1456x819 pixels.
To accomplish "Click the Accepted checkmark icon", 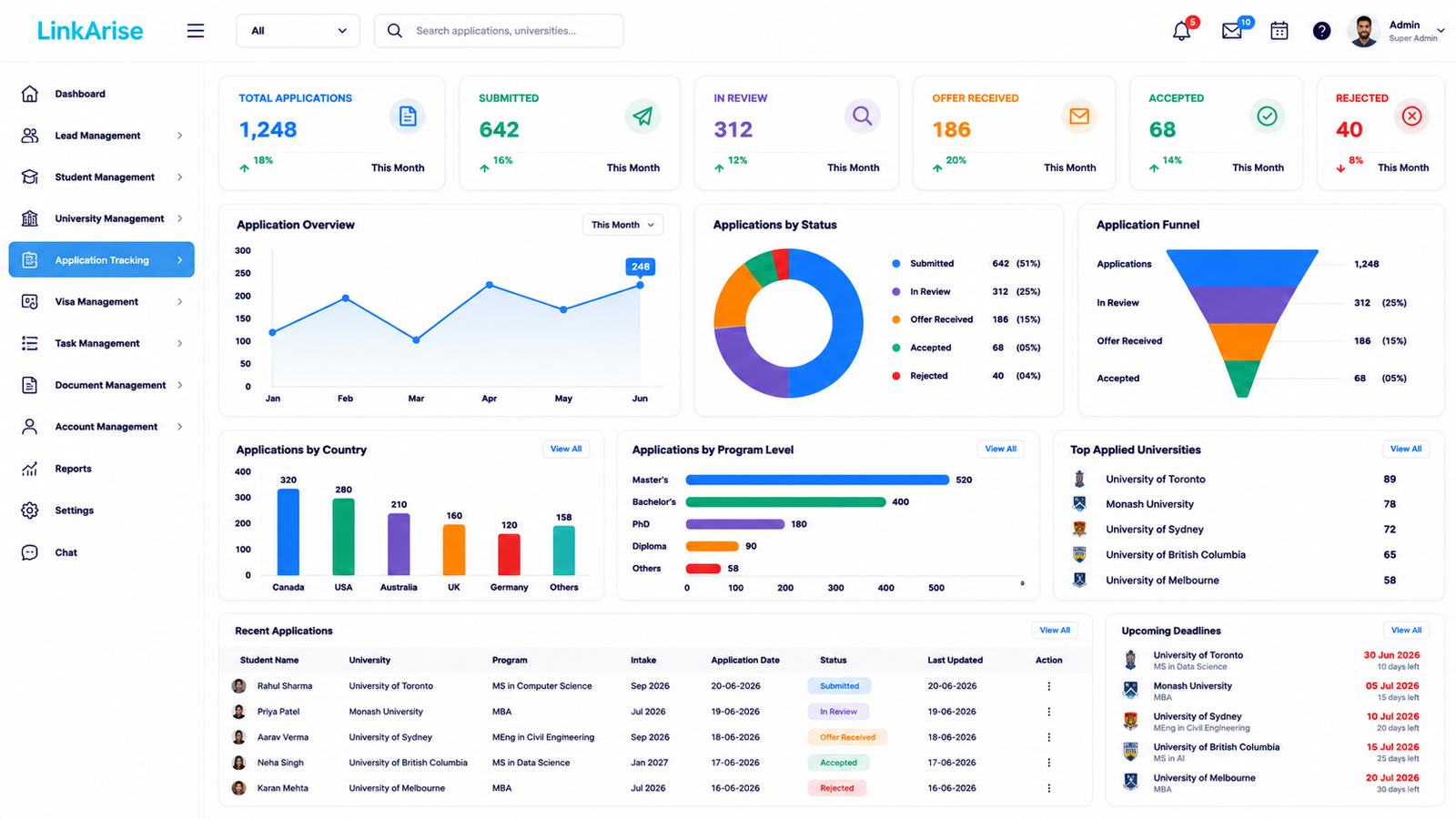I will (1267, 116).
